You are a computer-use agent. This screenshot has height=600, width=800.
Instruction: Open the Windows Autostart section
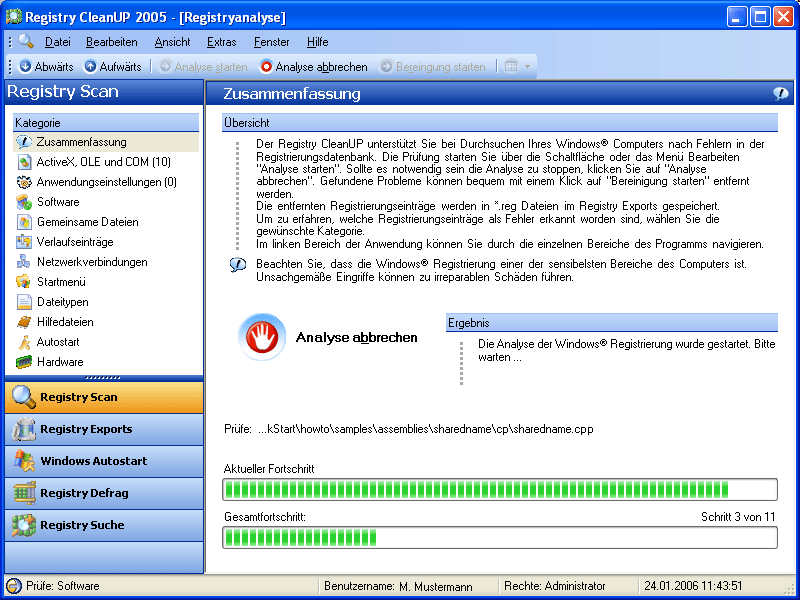(x=104, y=461)
